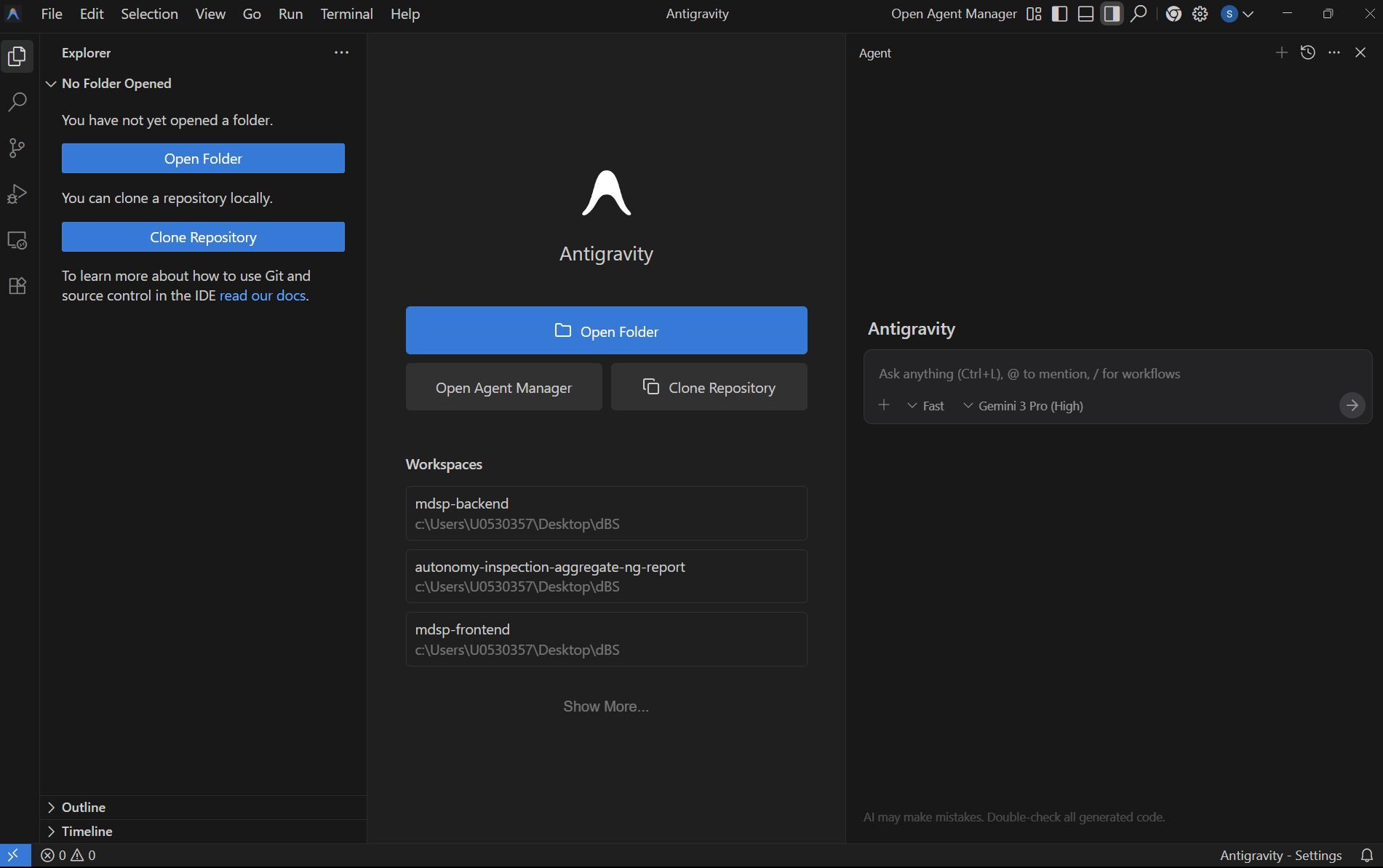Toggle the agent side panel
The width and height of the screenshot is (1383, 868).
(x=1112, y=14)
